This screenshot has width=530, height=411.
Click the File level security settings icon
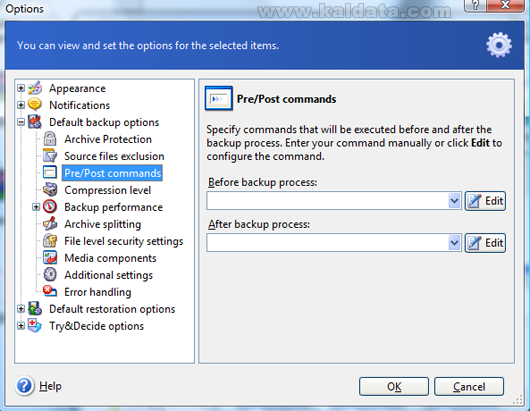(50, 241)
